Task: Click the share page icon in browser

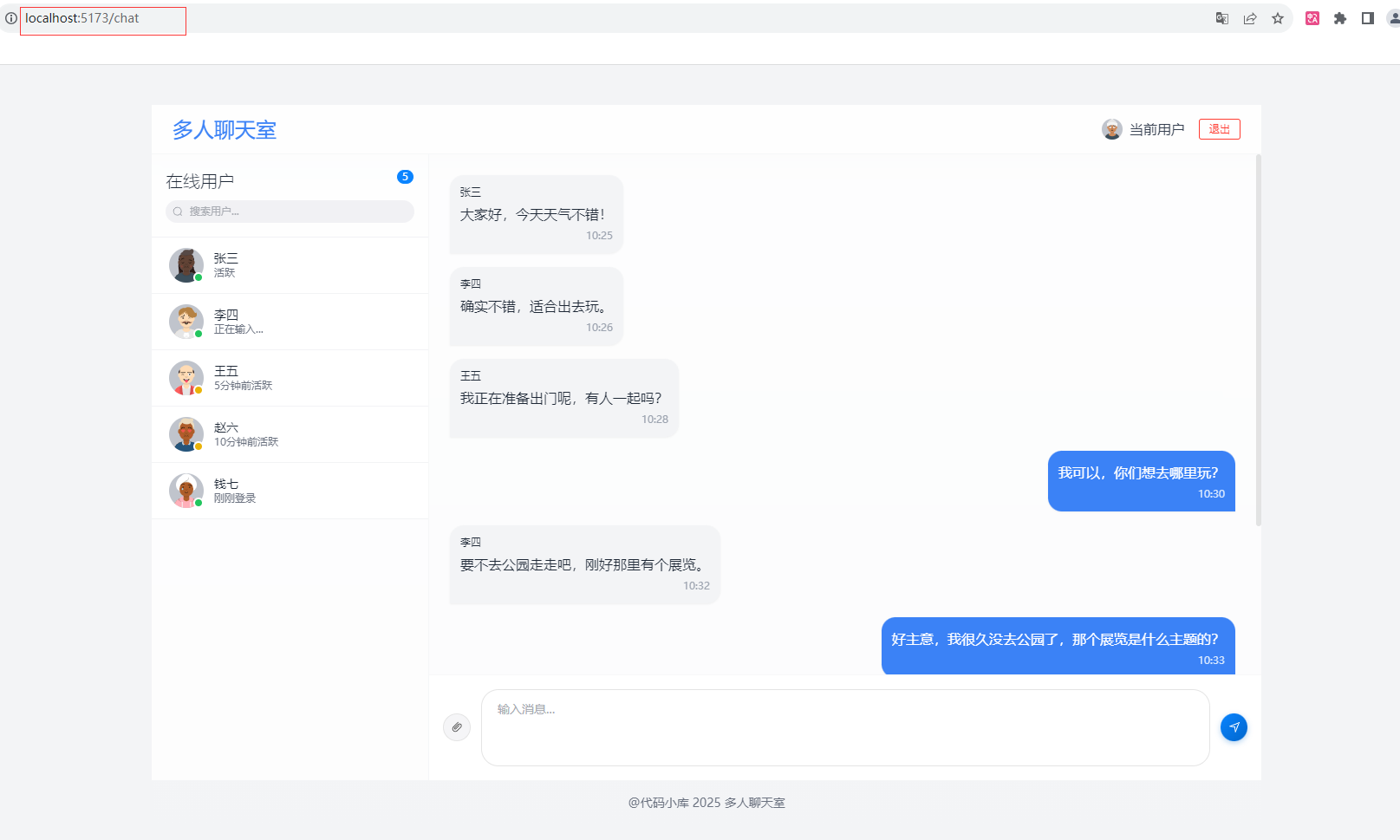Action: (x=1250, y=18)
